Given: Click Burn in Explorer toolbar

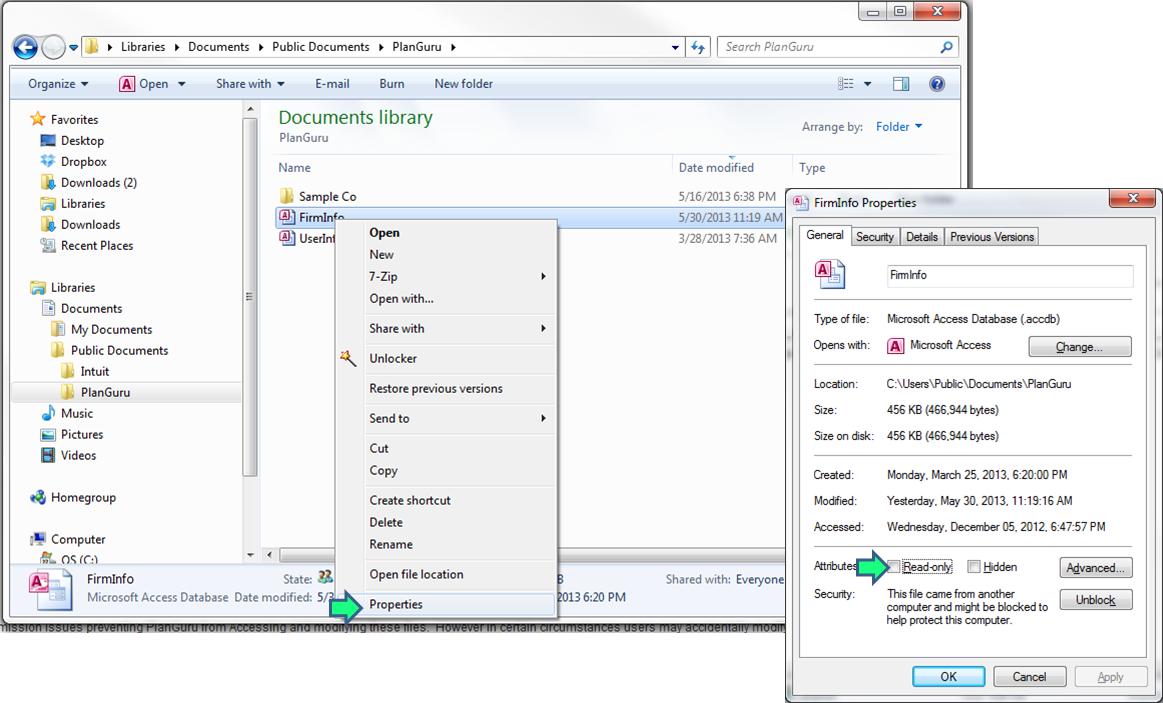Looking at the screenshot, I should (392, 84).
